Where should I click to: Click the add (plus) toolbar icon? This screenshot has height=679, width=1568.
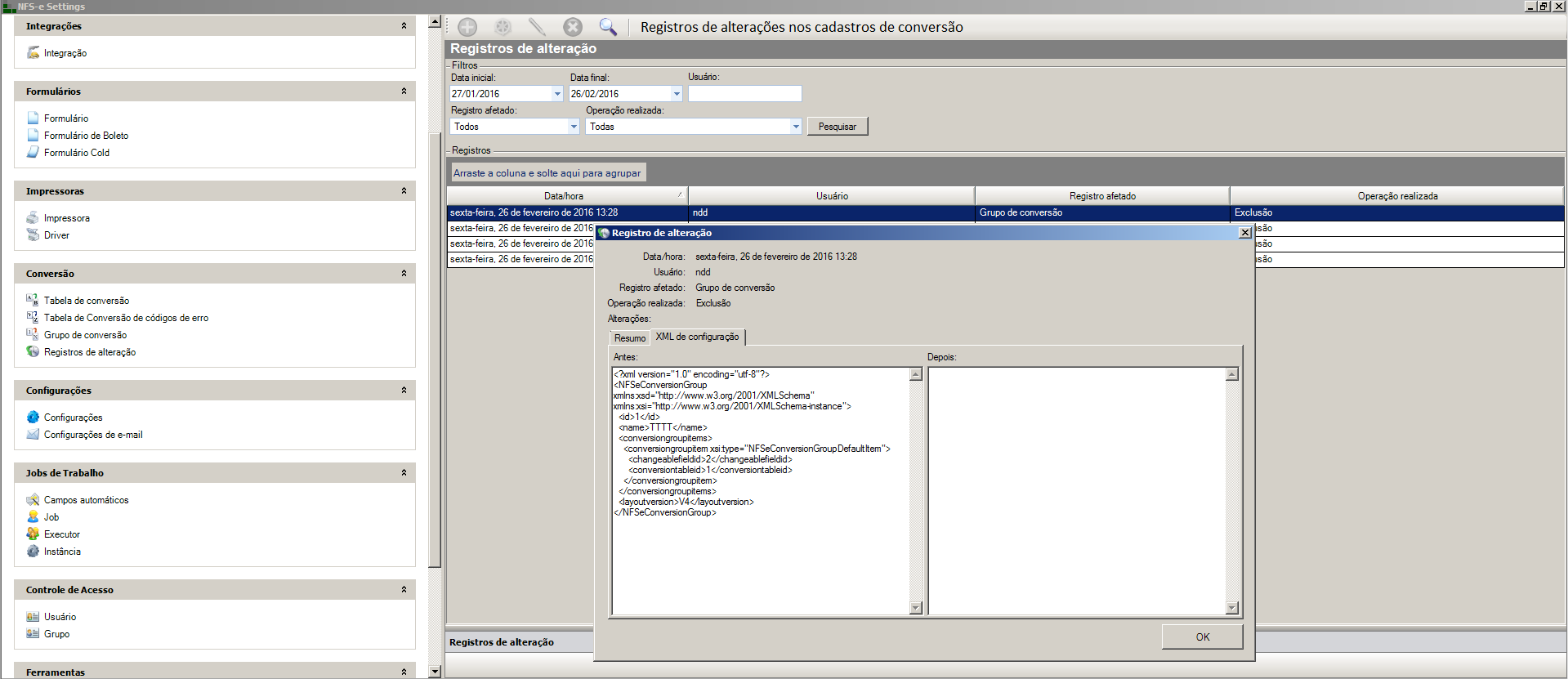pyautogui.click(x=467, y=27)
